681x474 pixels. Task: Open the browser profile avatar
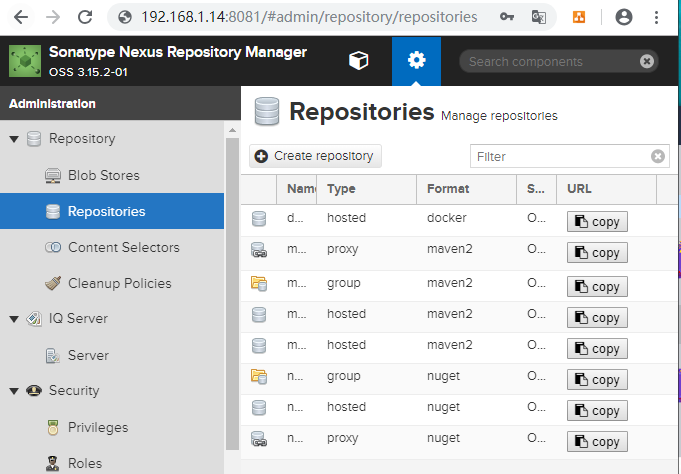coord(624,17)
